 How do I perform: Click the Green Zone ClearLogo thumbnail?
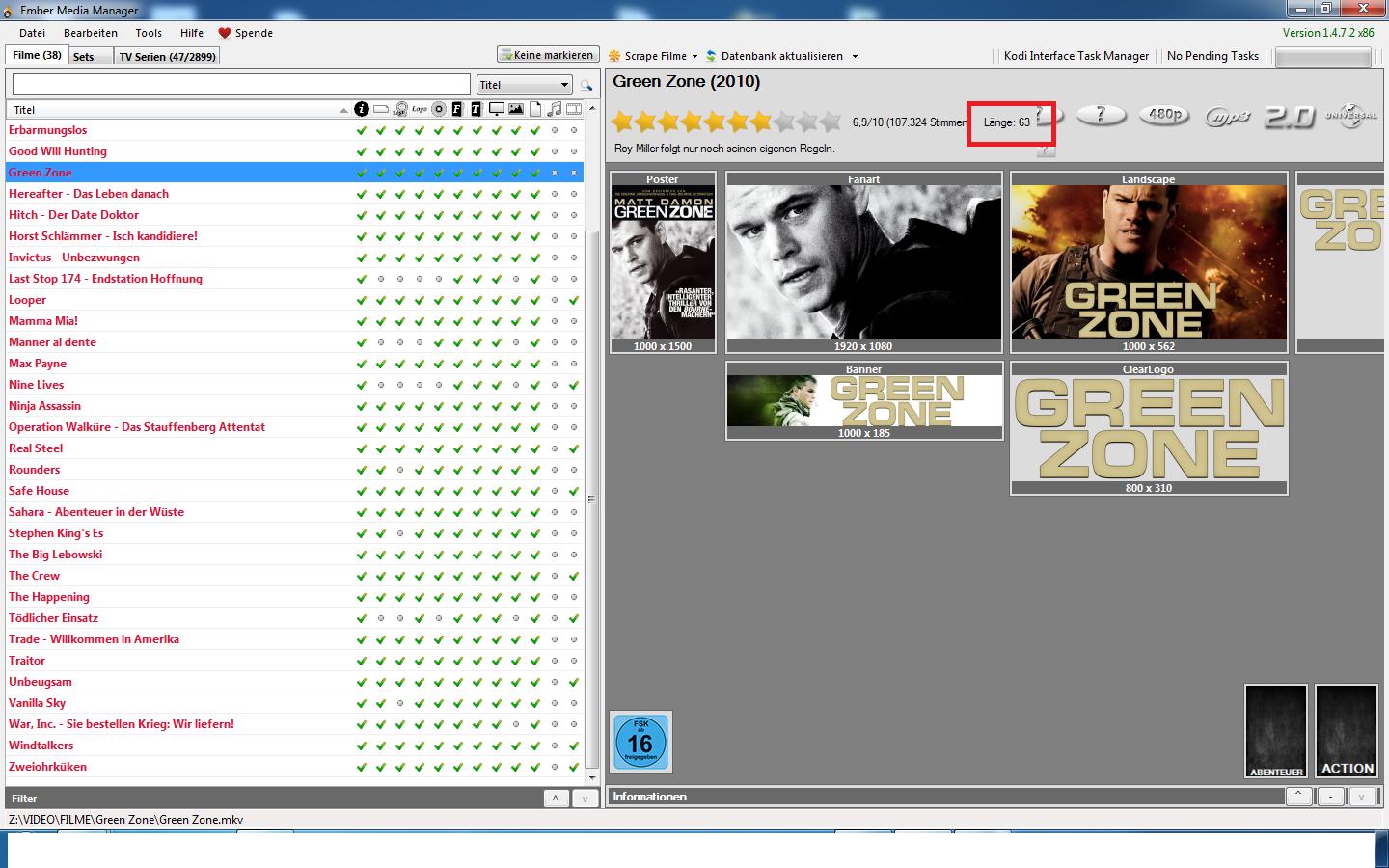pos(1149,428)
